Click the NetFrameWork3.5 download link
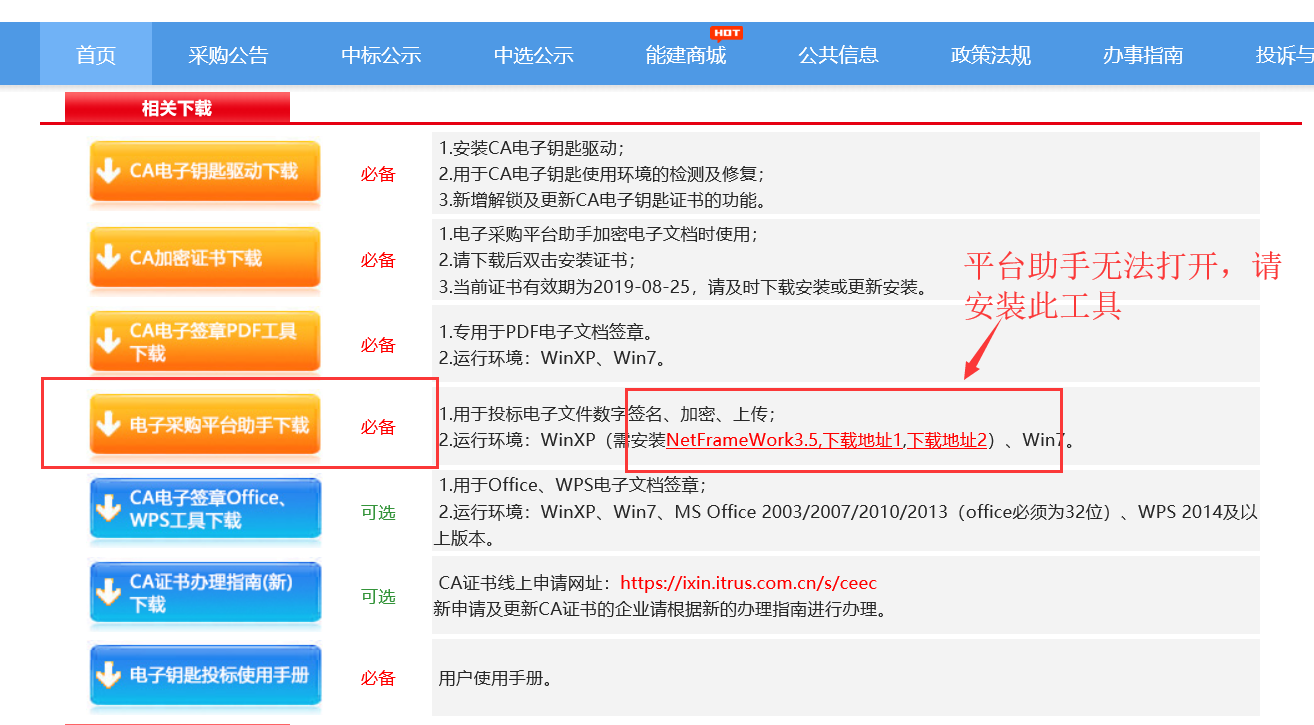 (x=742, y=440)
